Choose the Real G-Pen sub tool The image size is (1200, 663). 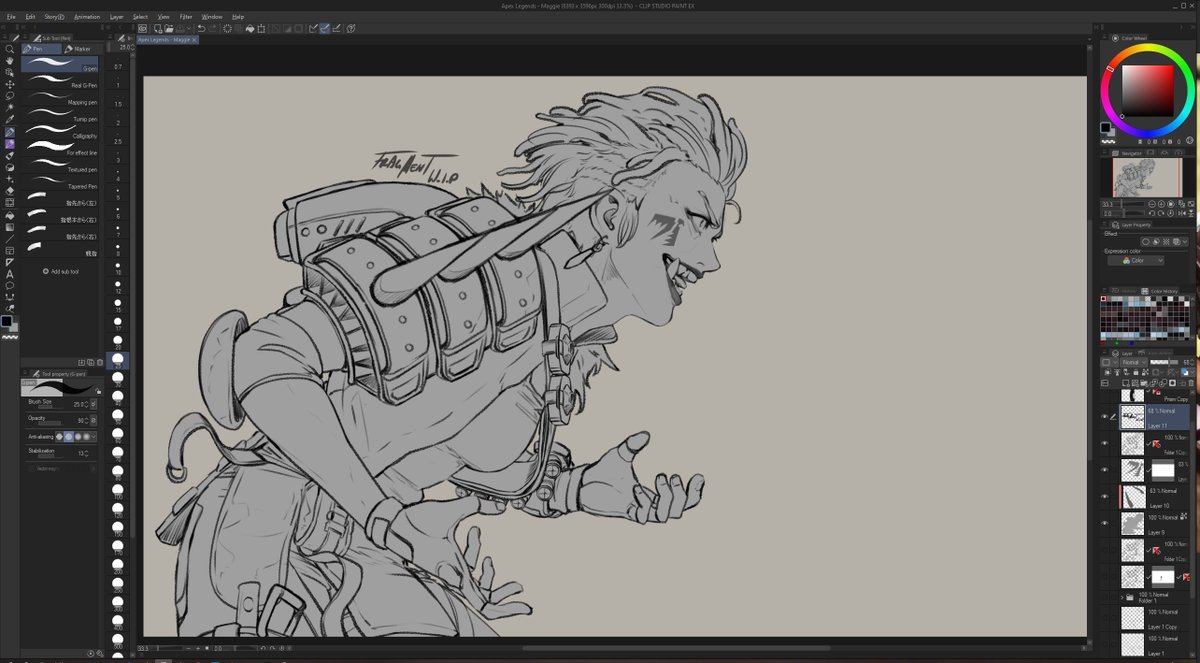pos(60,83)
